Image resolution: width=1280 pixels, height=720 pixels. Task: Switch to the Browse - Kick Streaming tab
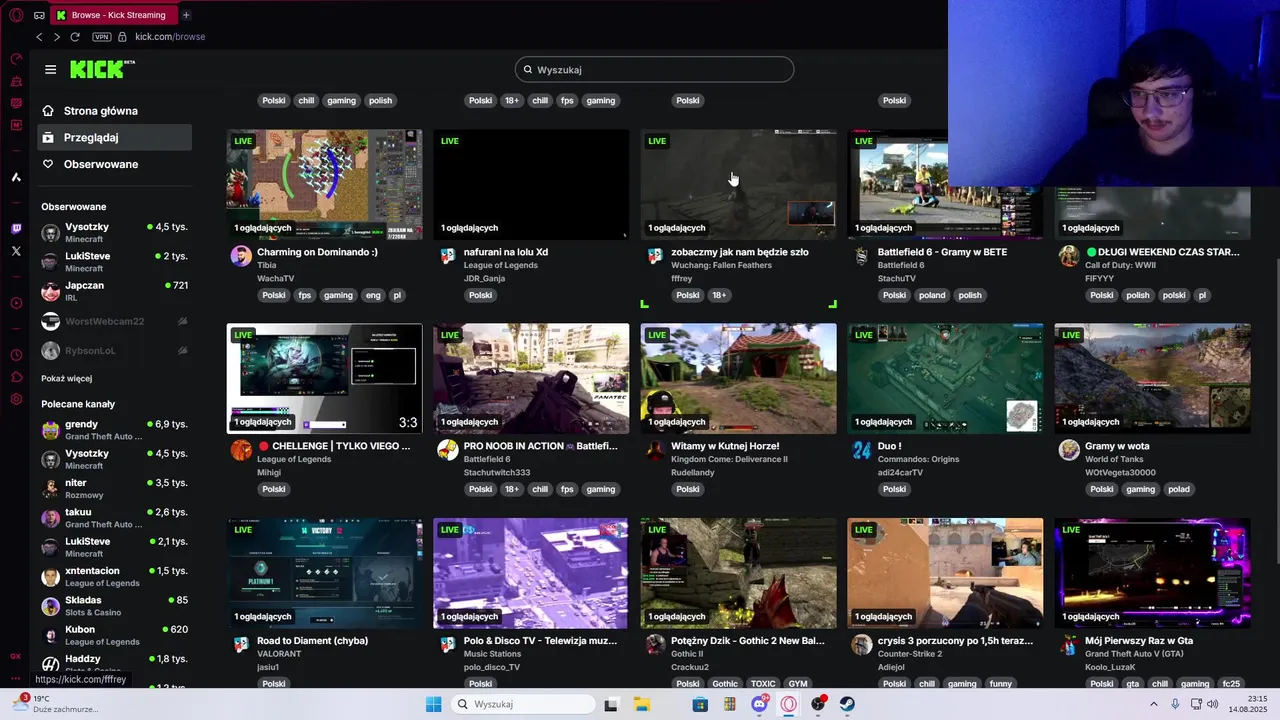(115, 15)
